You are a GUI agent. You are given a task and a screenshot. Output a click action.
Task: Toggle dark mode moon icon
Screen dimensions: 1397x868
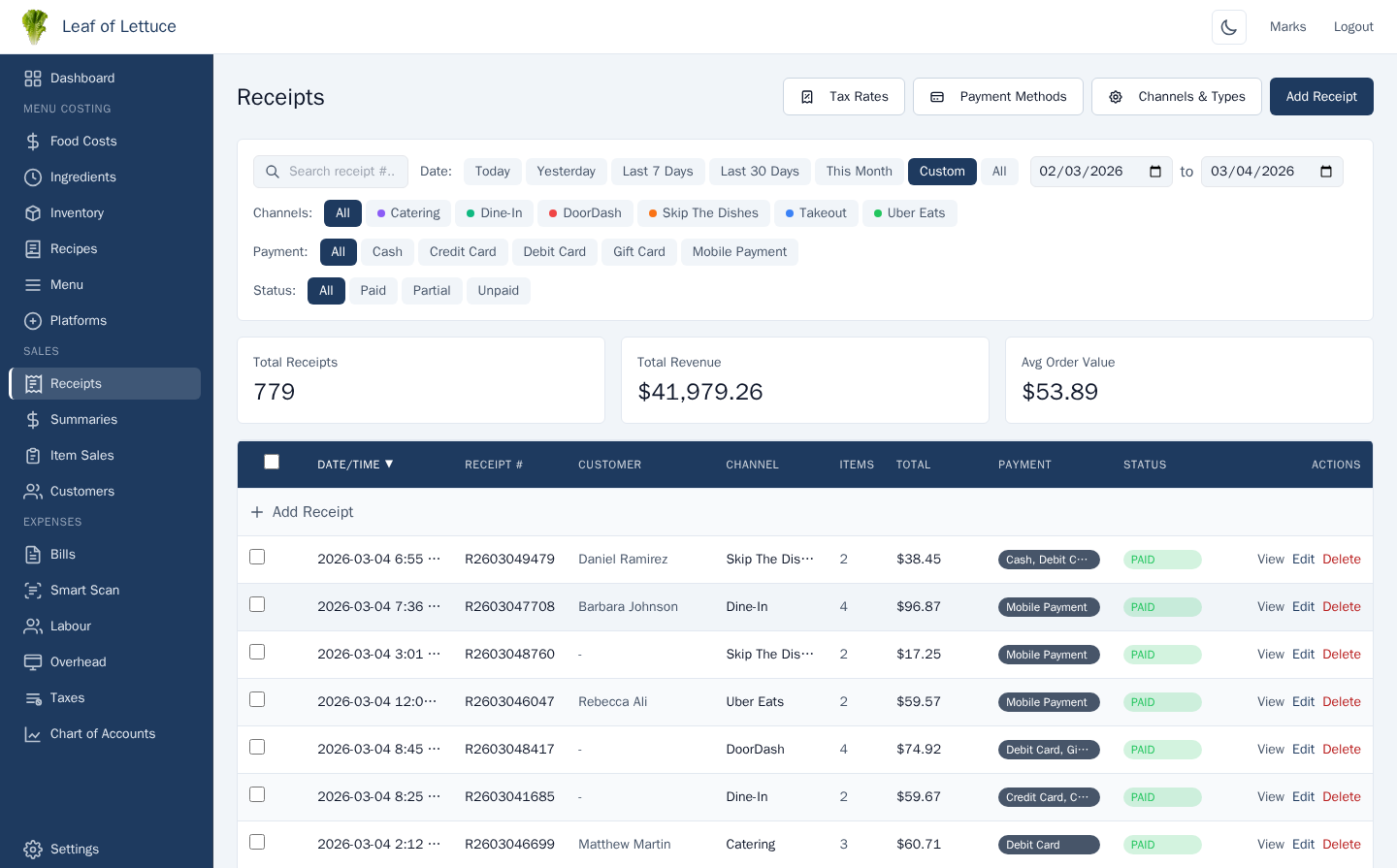tap(1228, 27)
